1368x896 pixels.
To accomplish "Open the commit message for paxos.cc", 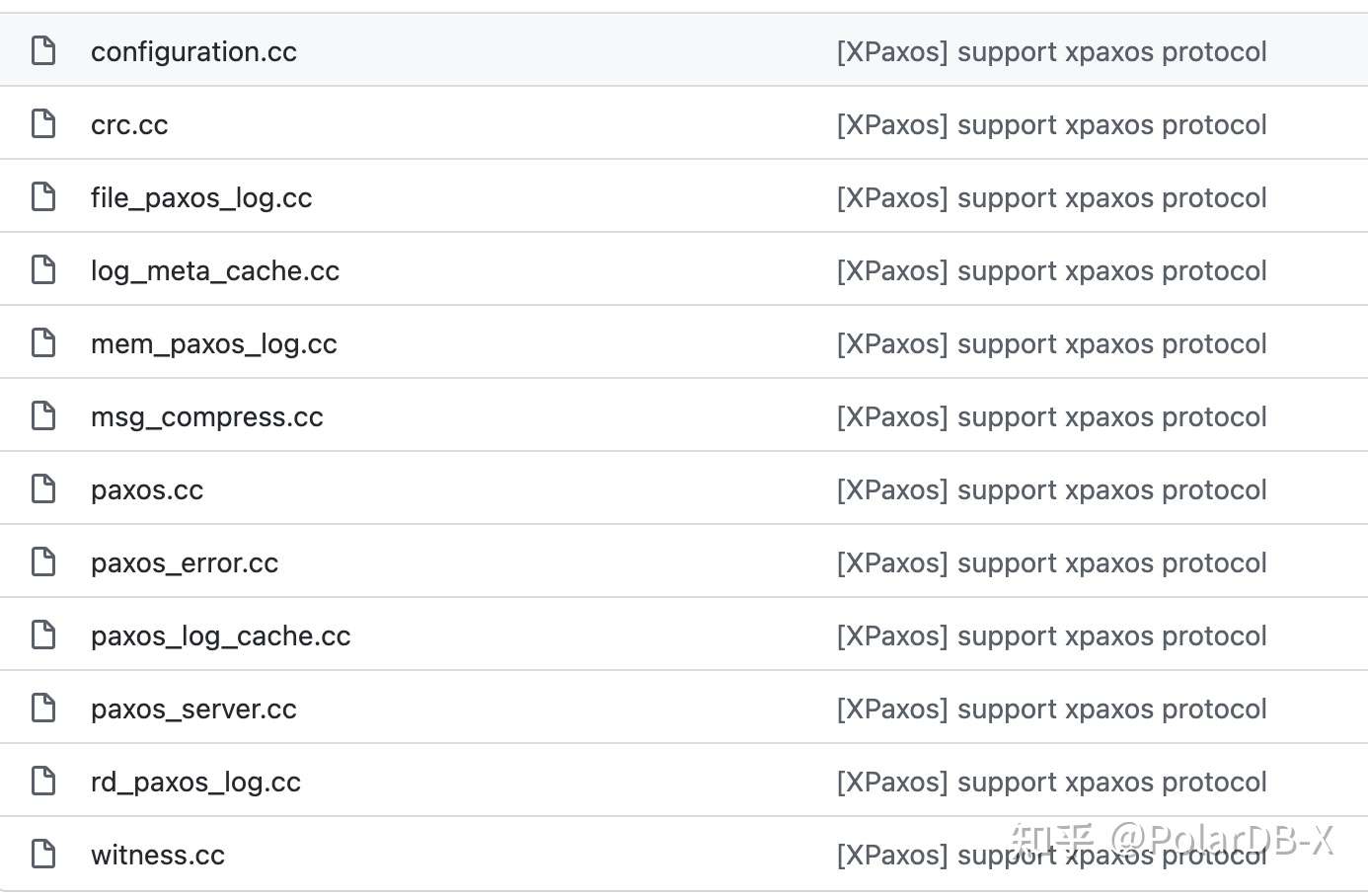I will (x=1051, y=489).
